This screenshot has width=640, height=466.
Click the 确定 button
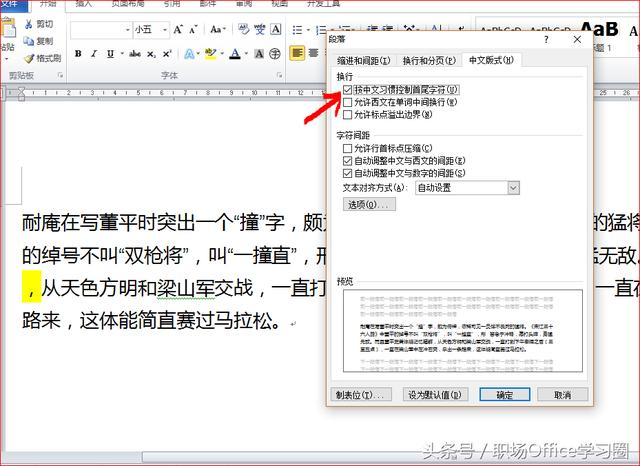coord(504,395)
